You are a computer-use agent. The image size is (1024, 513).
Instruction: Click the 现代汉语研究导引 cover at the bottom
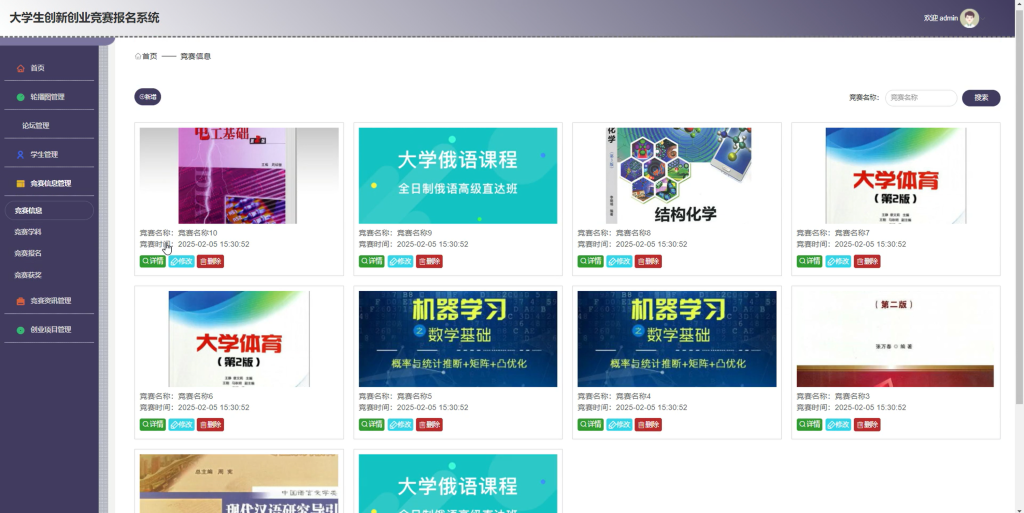point(239,484)
